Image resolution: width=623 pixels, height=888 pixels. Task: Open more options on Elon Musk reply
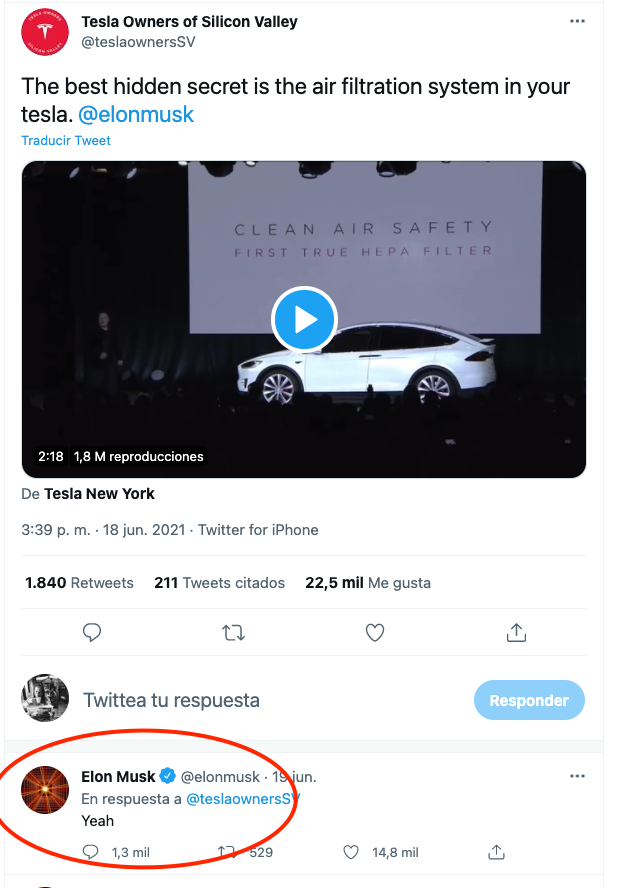tap(577, 776)
